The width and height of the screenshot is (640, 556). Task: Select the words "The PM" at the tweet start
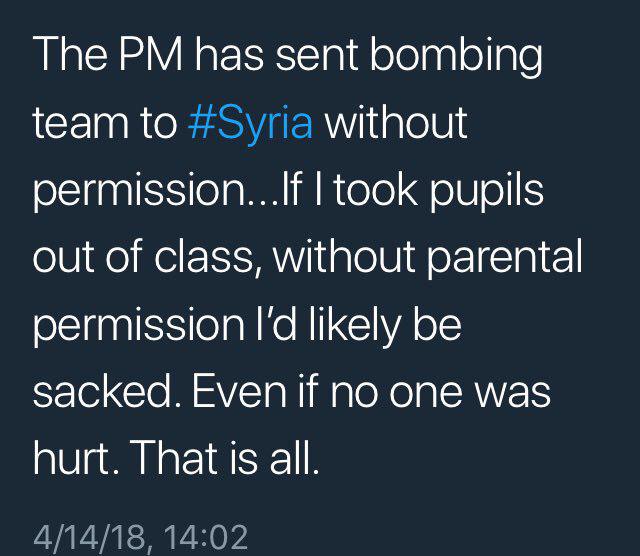click(x=108, y=55)
